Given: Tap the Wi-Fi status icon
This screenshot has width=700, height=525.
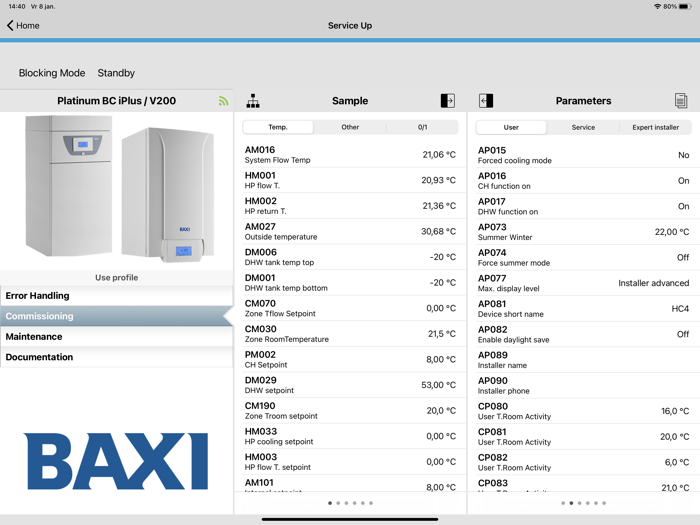Looking at the screenshot, I should (657, 6).
